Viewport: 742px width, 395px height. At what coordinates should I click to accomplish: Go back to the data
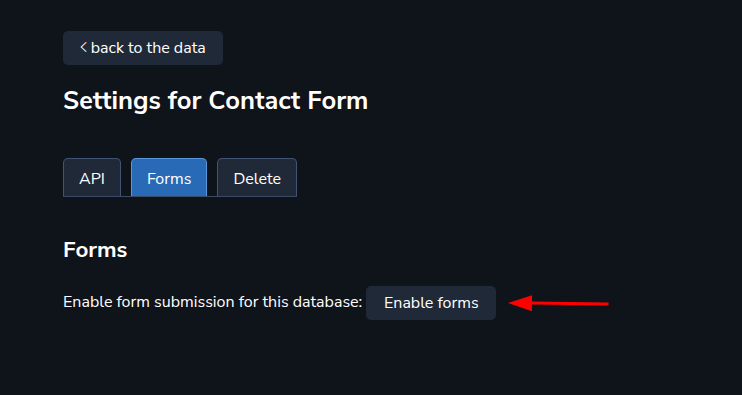(143, 48)
